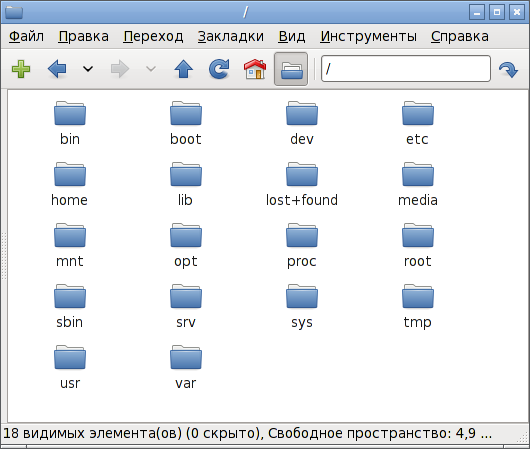Open the back history dropdown arrow
530x449 pixels.
(x=88, y=69)
